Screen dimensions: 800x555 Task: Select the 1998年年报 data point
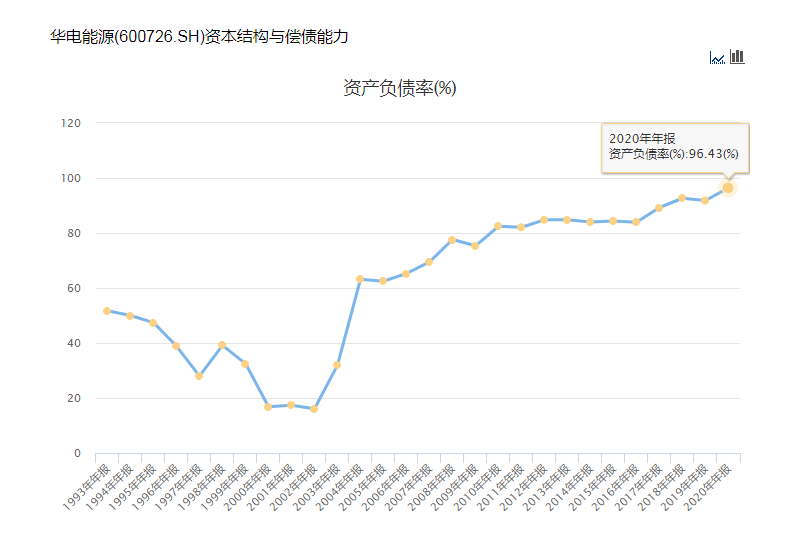click(x=222, y=345)
